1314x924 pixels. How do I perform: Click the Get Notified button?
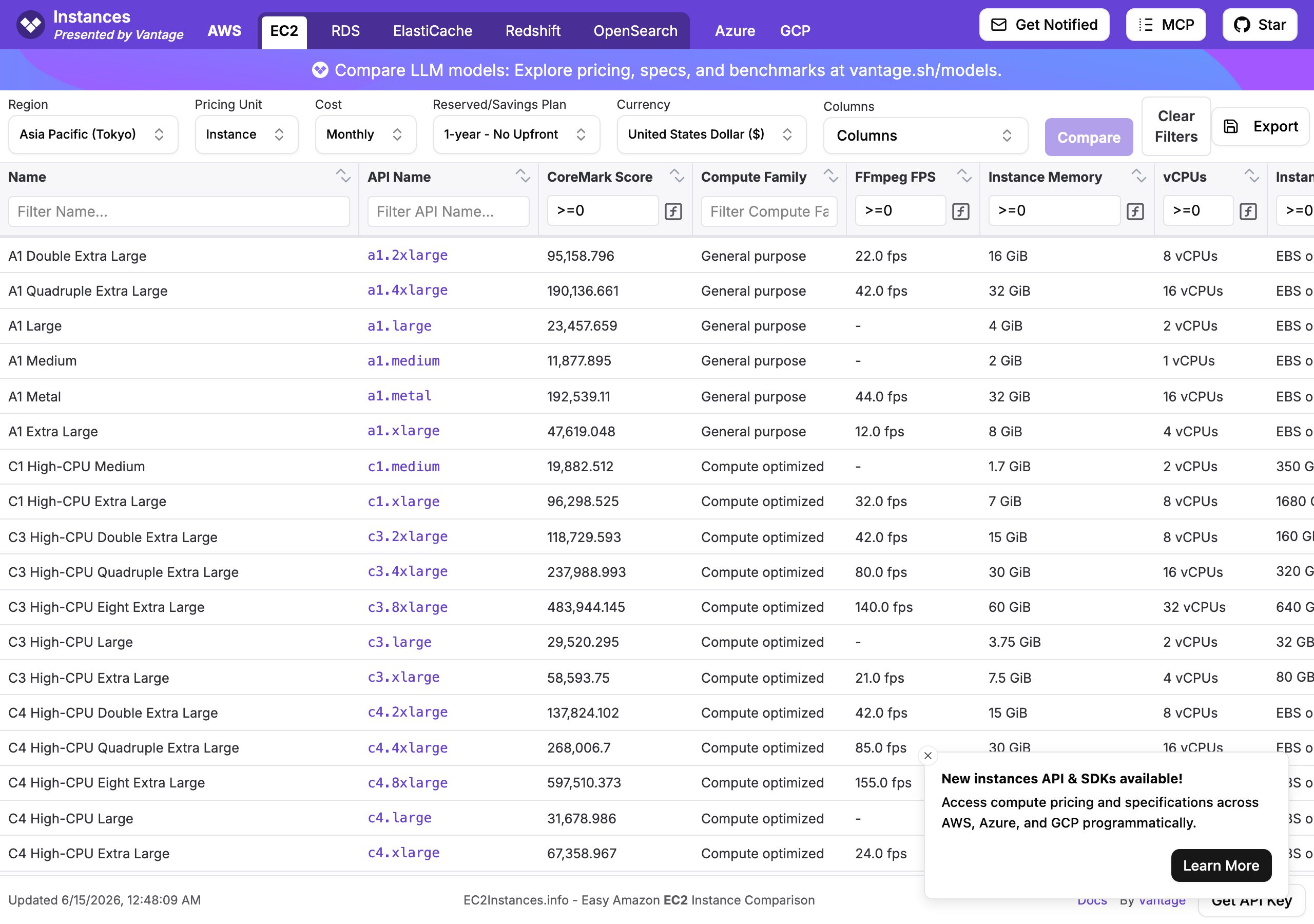pyautogui.click(x=1044, y=25)
